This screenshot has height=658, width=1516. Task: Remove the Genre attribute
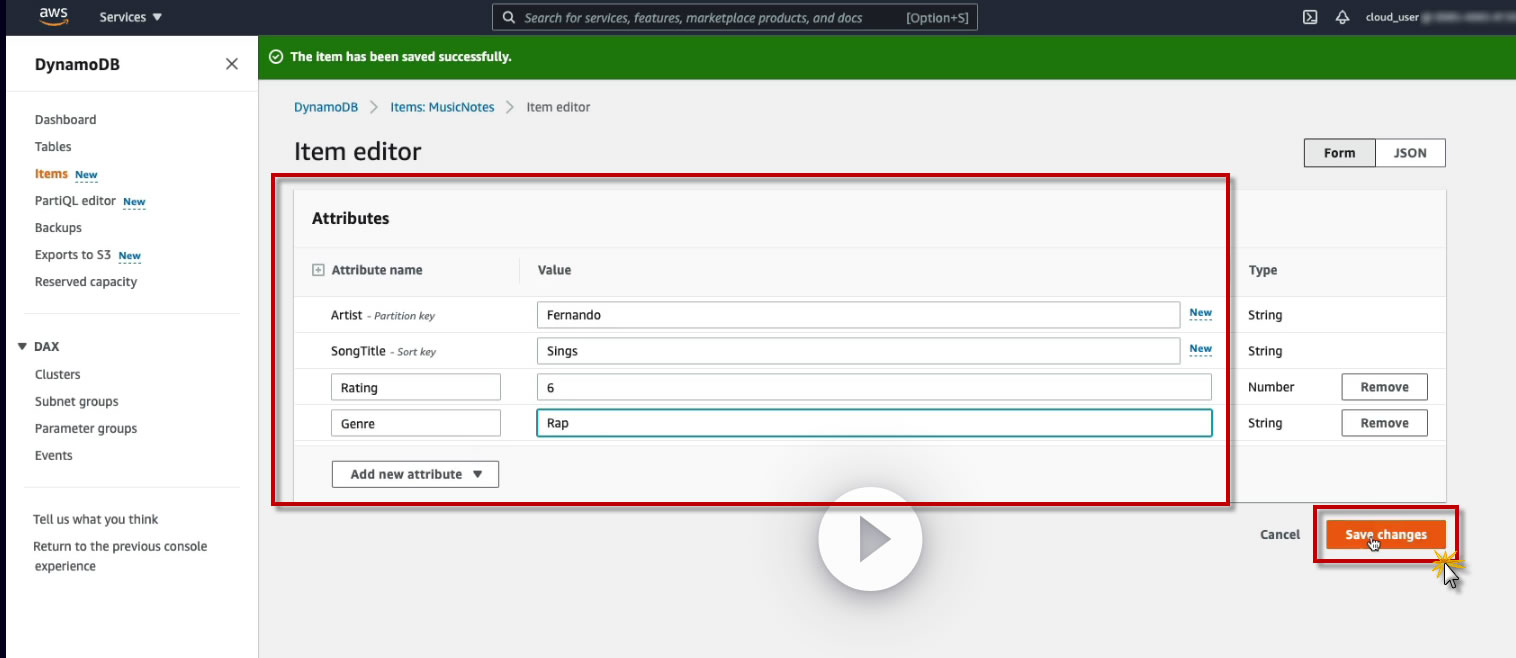[x=1384, y=423]
